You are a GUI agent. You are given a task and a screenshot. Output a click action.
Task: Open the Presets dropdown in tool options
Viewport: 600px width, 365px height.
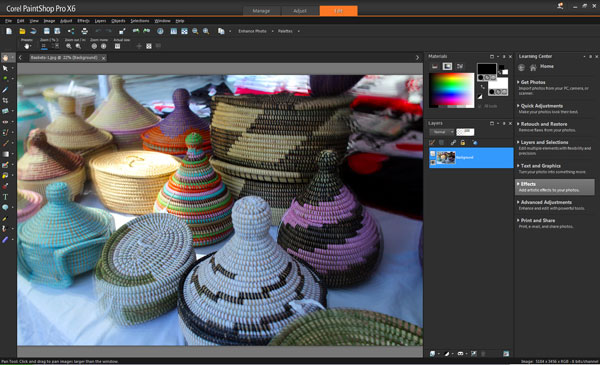pyautogui.click(x=27, y=46)
